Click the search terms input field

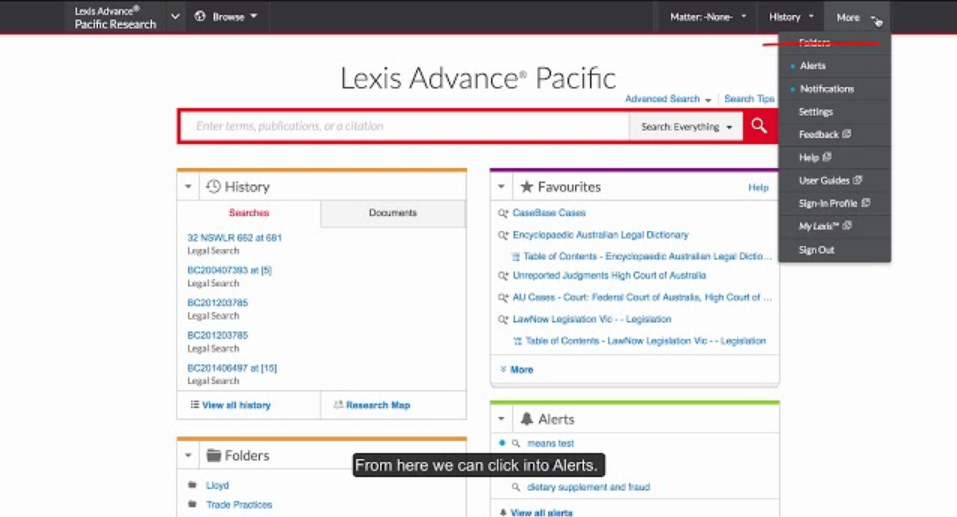pyautogui.click(x=405, y=126)
